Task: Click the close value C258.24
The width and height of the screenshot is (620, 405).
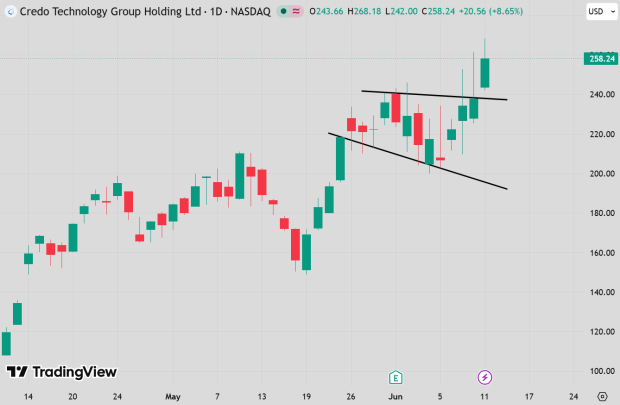Action: click(438, 11)
